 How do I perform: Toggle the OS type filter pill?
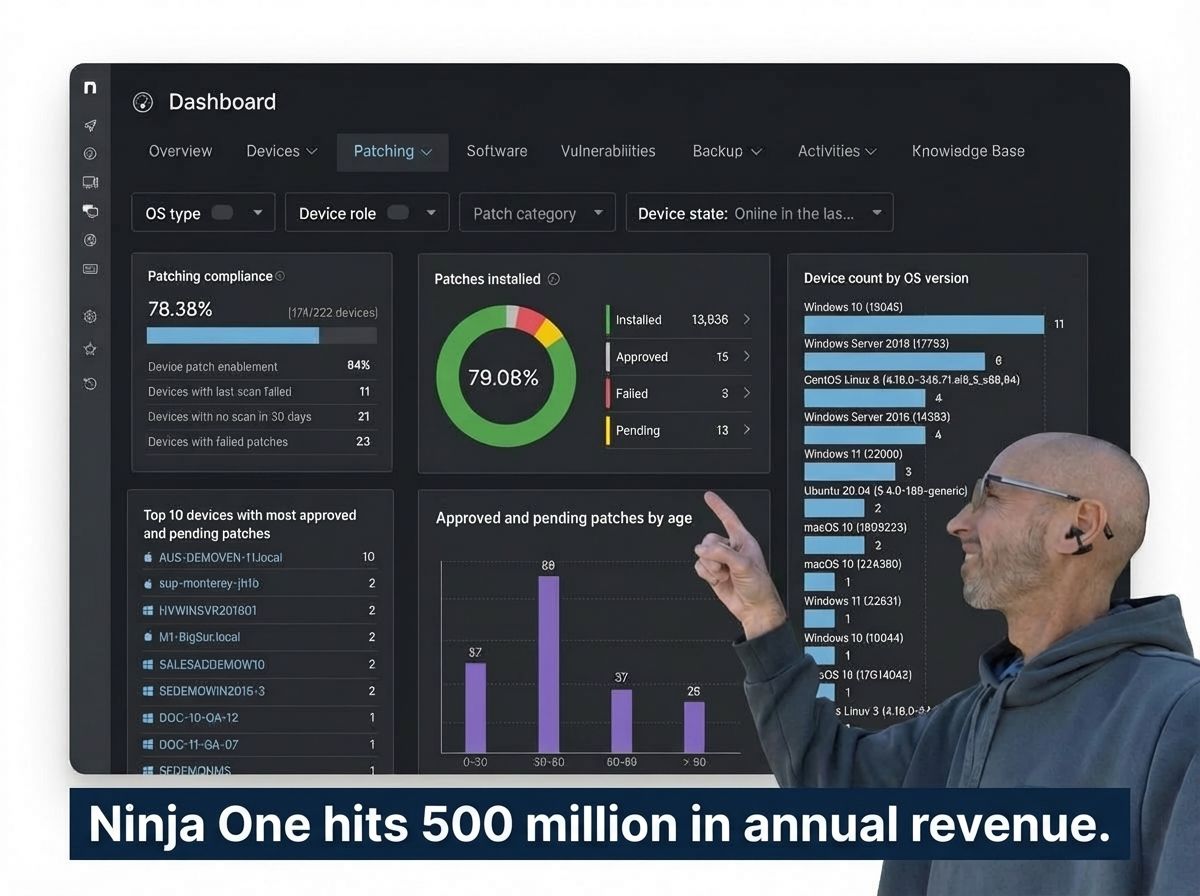pyautogui.click(x=222, y=213)
